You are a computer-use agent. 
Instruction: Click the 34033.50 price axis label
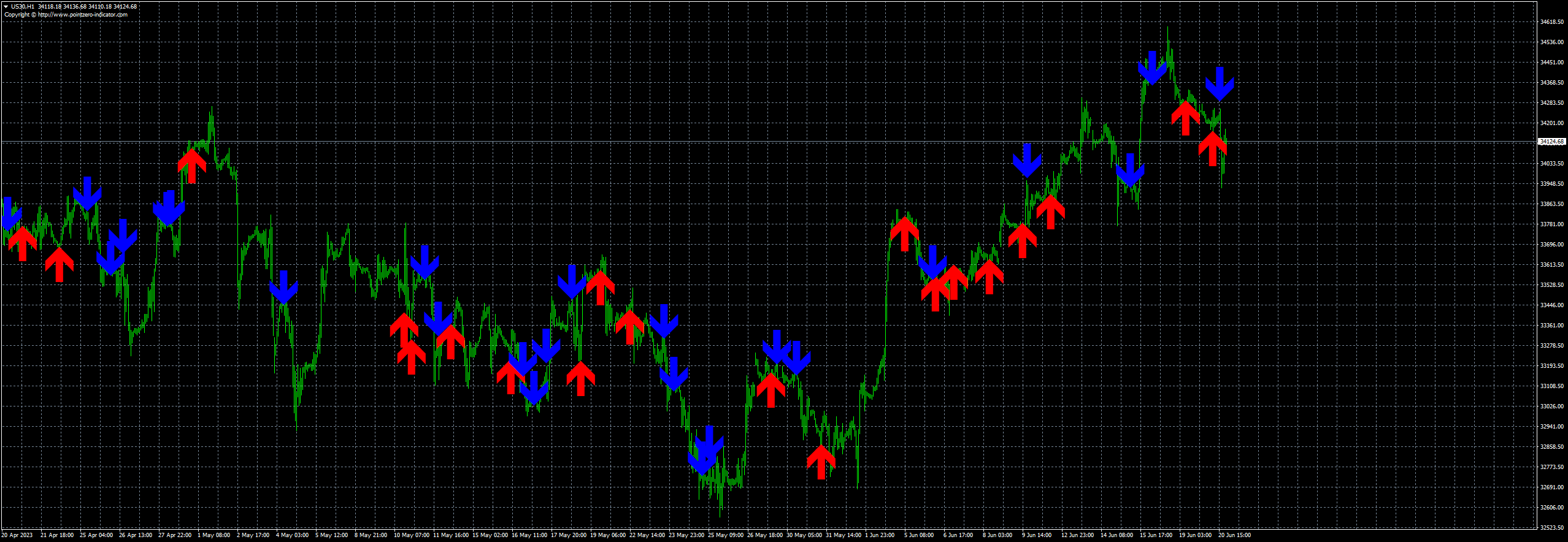coord(1553,164)
